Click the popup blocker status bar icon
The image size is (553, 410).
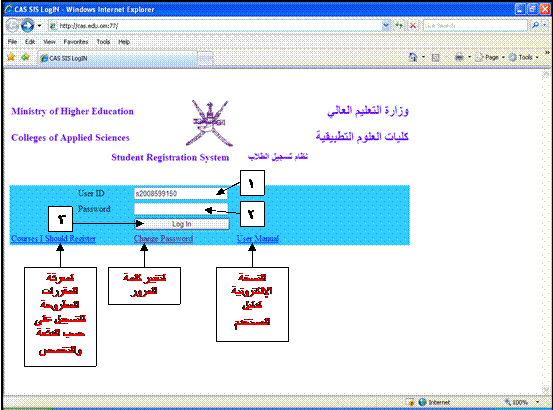pos(409,402)
